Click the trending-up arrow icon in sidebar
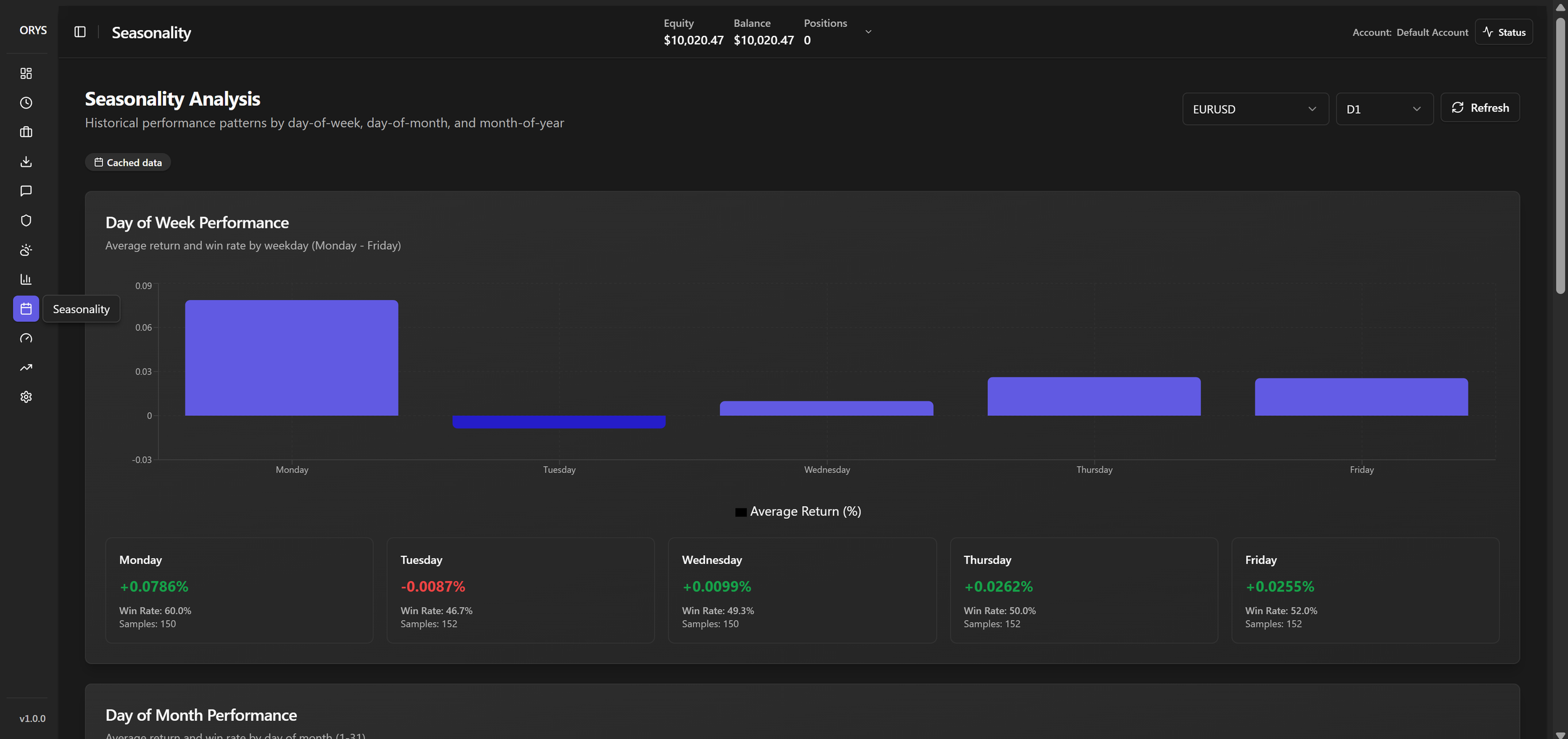Image resolution: width=1568 pixels, height=739 pixels. point(26,367)
